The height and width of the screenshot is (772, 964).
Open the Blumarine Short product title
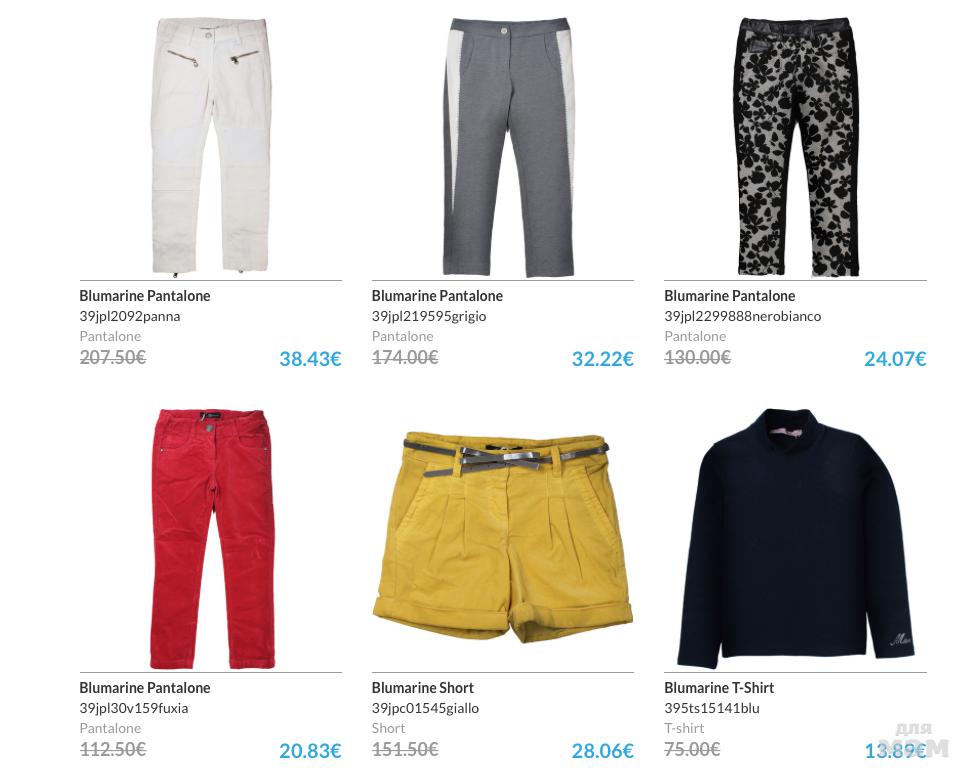(x=423, y=688)
